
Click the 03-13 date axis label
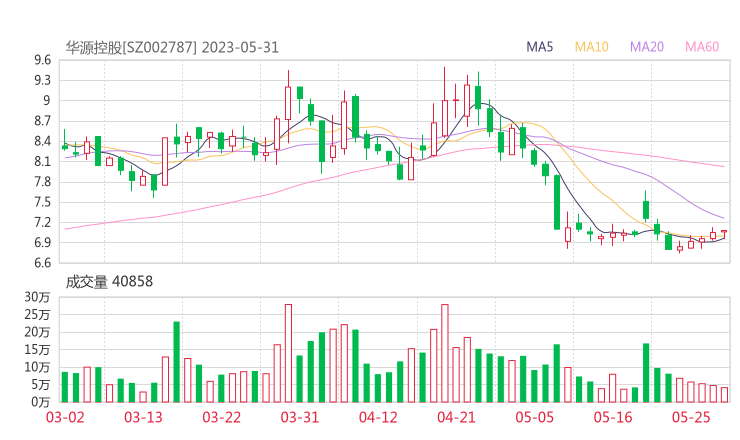tap(143, 417)
